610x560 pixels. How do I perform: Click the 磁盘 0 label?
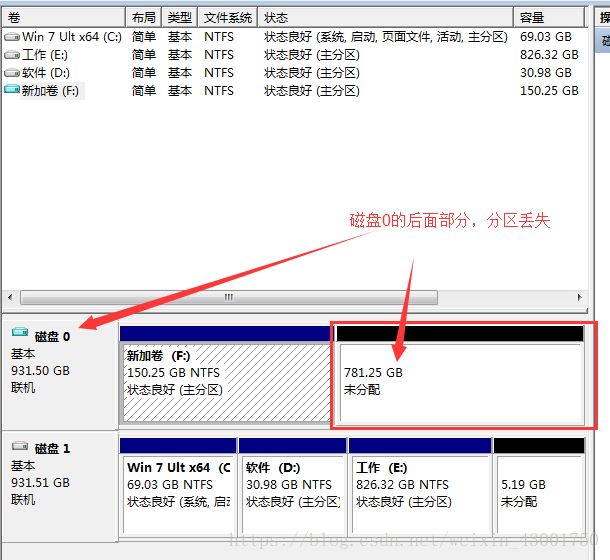(52, 337)
